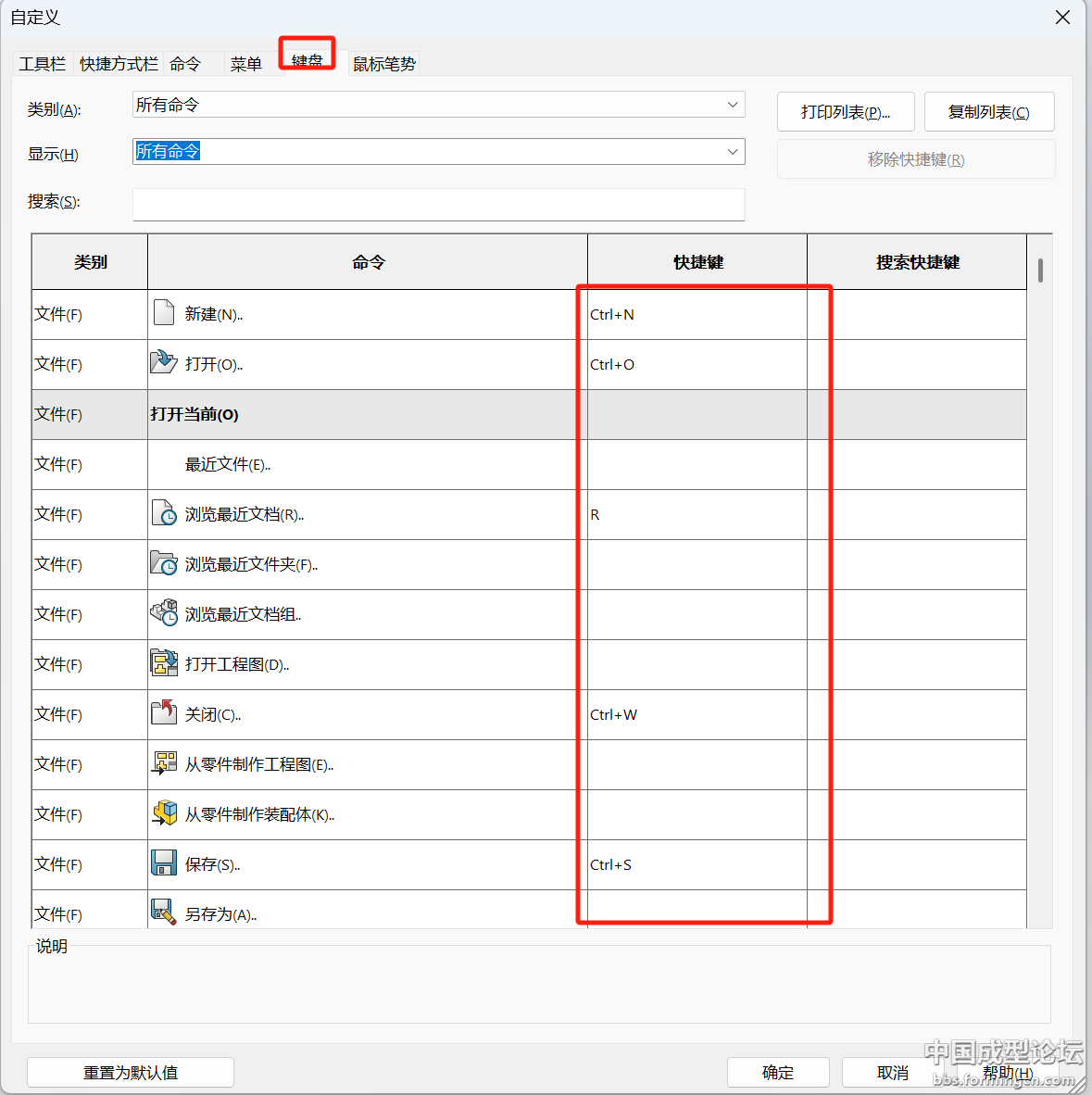Select the R shortcut cell for 浏览最近文档
The width and height of the screenshot is (1092, 1095).
697,515
